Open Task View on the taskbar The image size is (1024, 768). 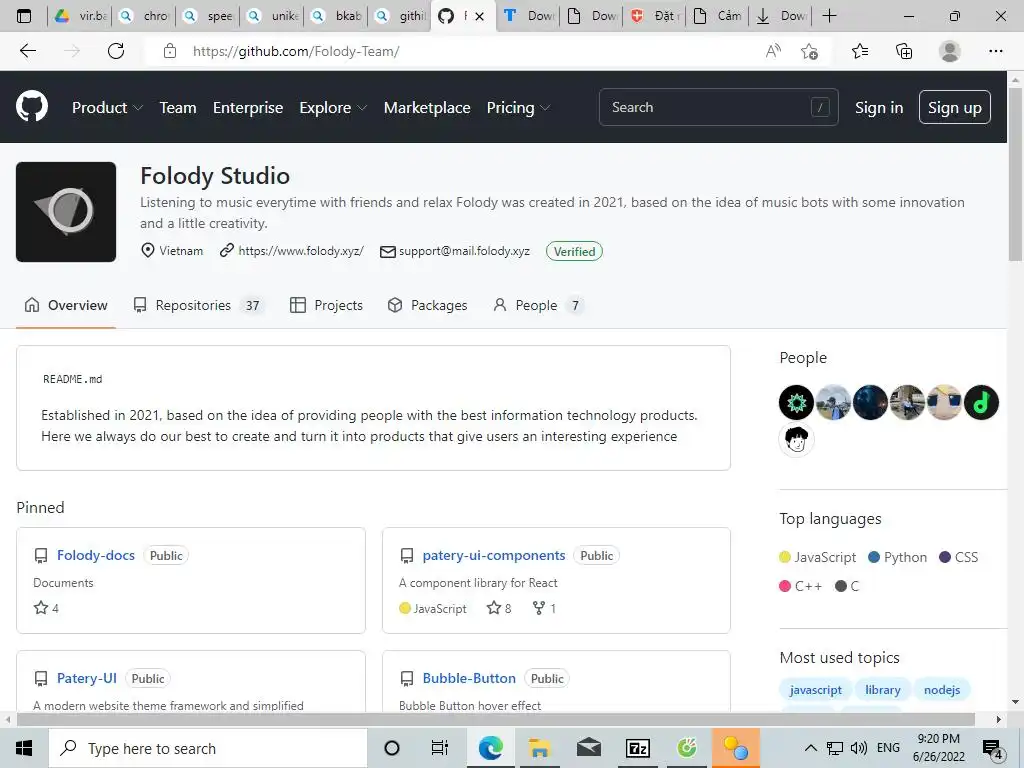[x=440, y=748]
